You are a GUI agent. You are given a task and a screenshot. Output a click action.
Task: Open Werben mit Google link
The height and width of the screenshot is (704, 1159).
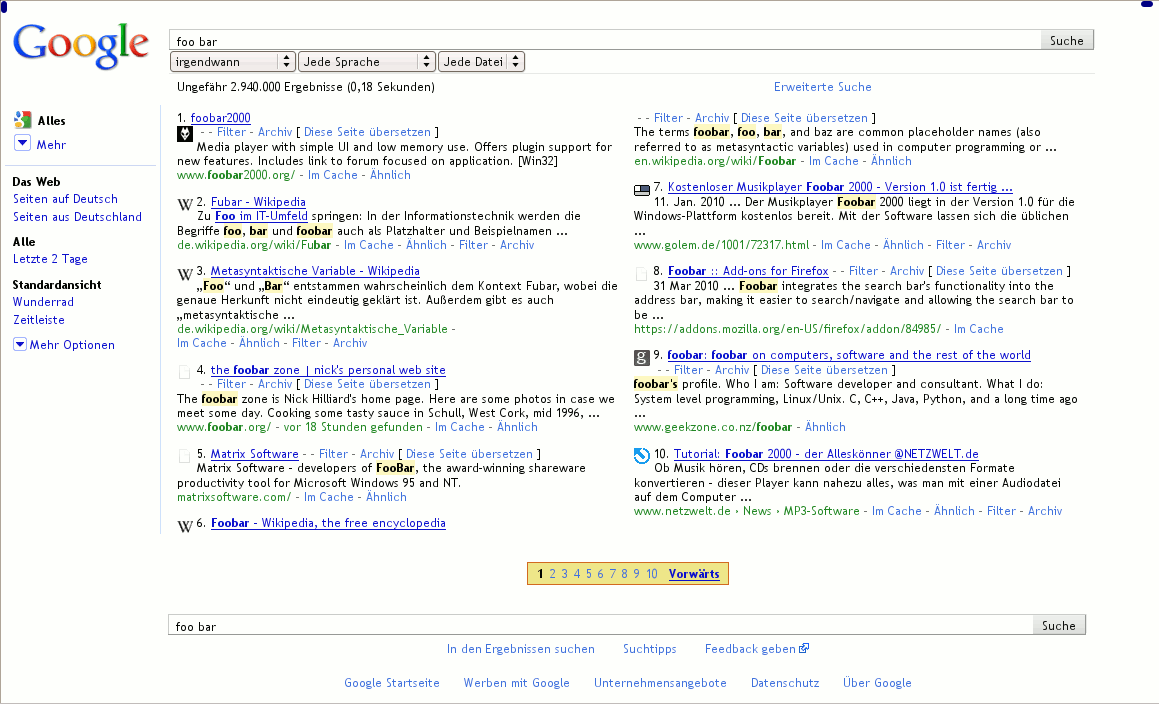tap(517, 683)
